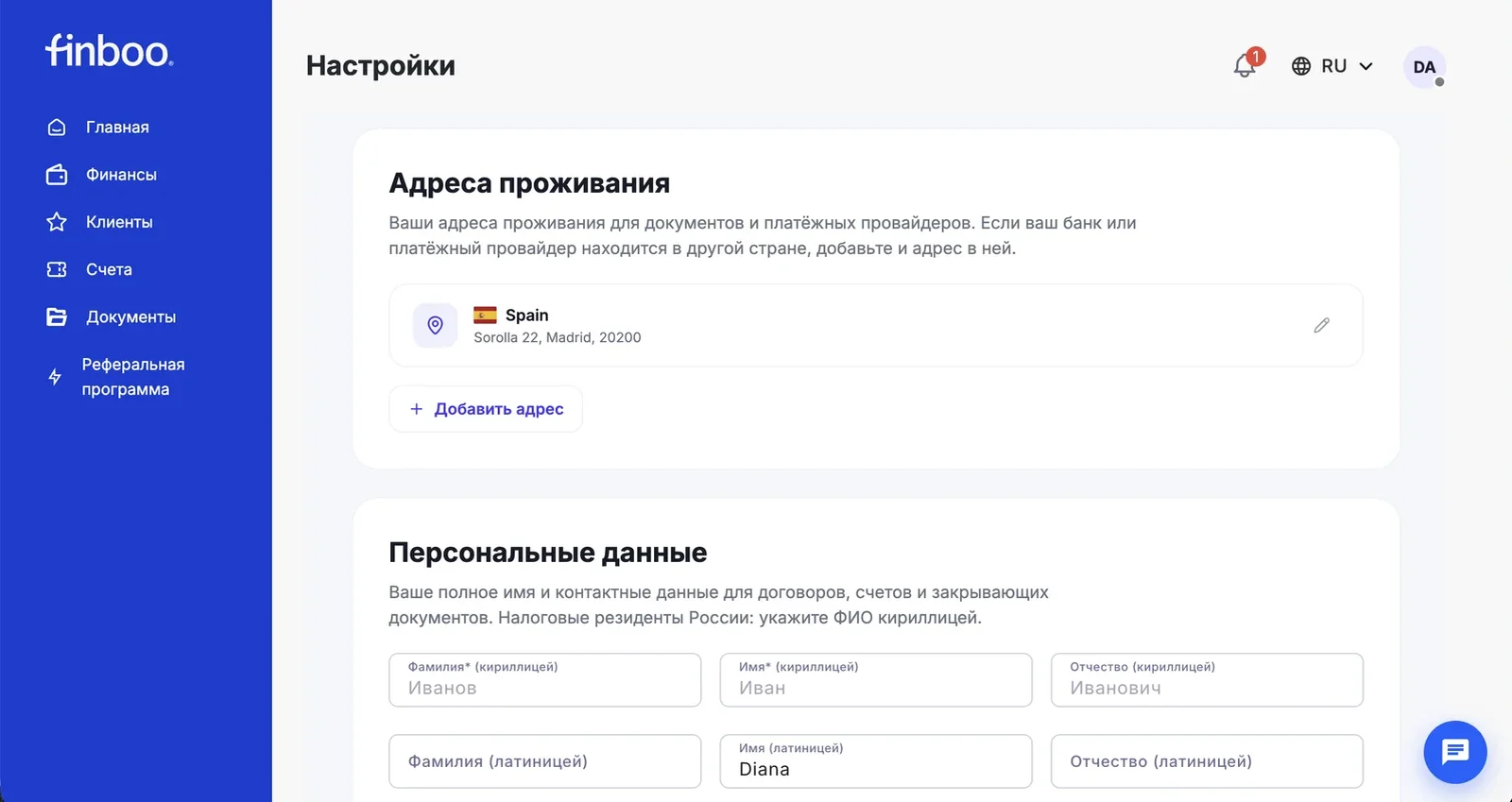The height and width of the screenshot is (802, 1512).
Task: Open the chat support bubble
Action: pos(1455,752)
